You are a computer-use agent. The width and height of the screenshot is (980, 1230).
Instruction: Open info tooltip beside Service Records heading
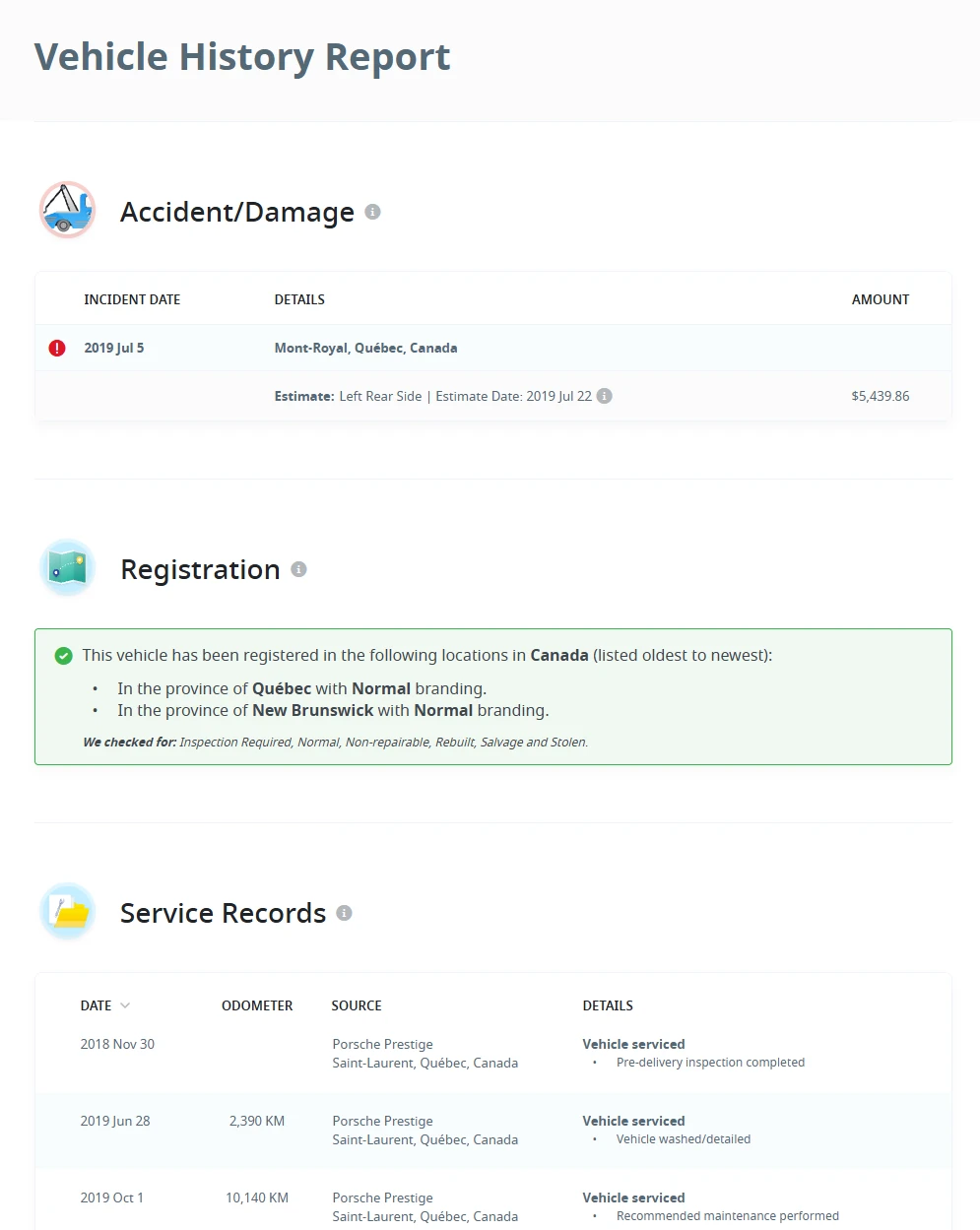click(344, 913)
